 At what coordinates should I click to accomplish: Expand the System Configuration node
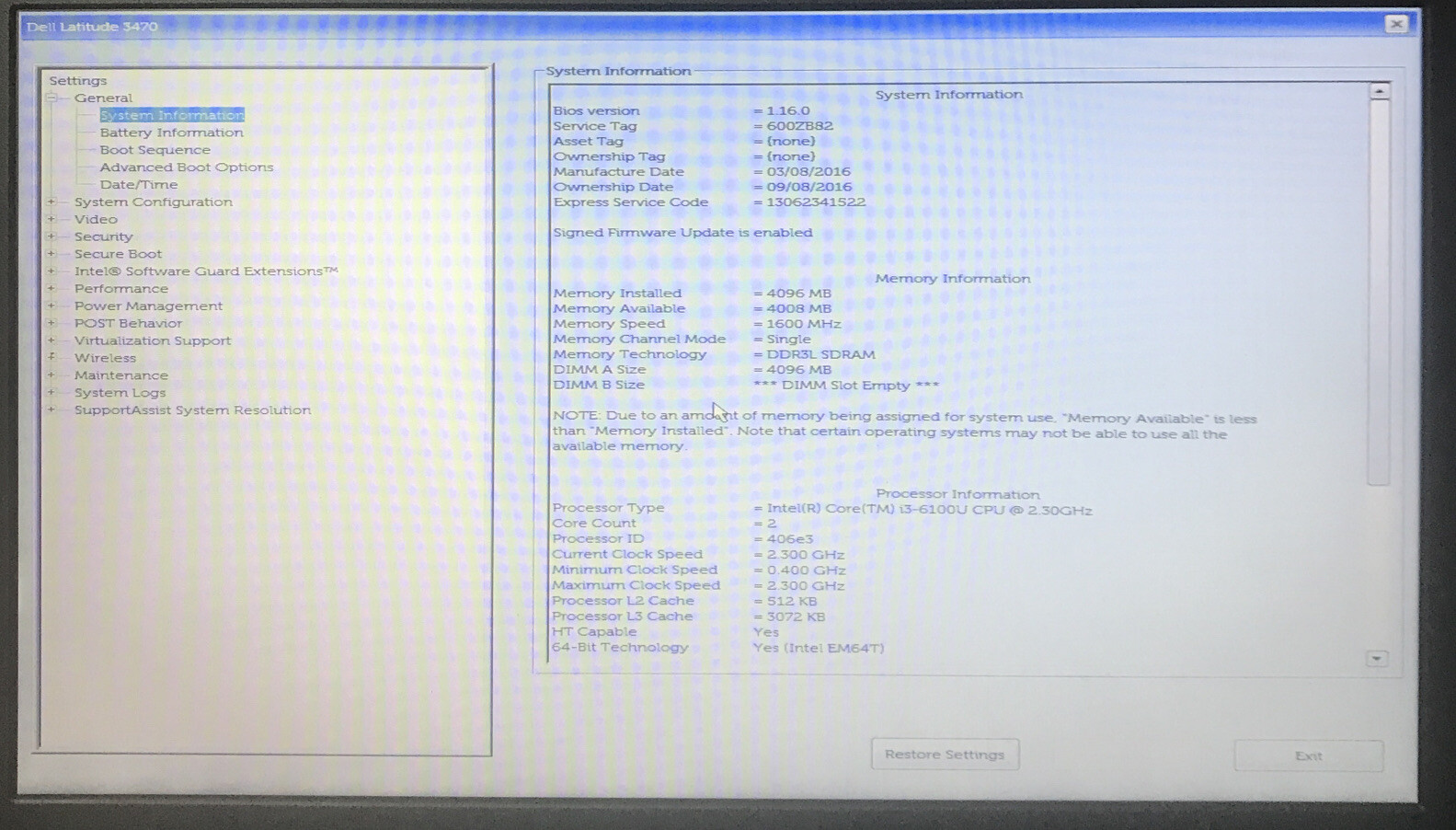pos(52,202)
